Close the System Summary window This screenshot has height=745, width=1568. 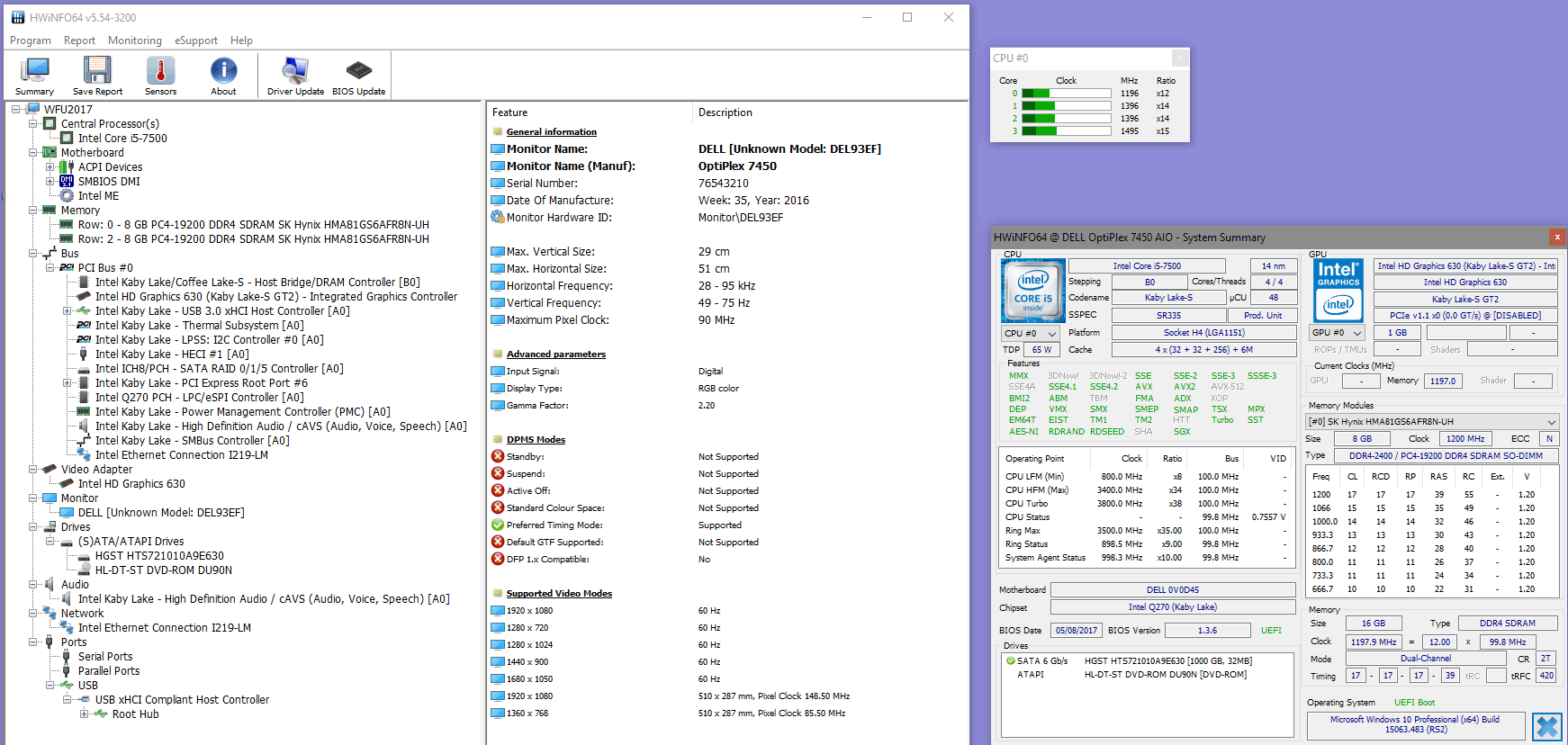(1557, 237)
